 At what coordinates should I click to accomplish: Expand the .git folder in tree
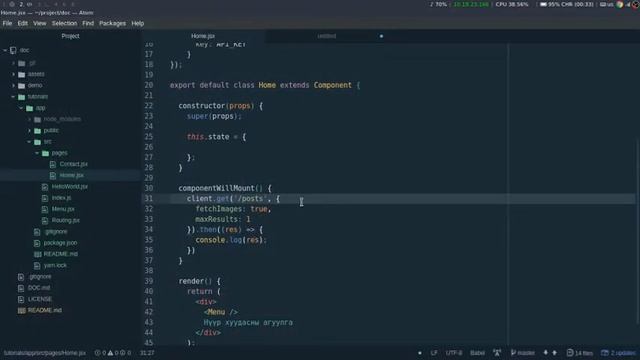pos(13,63)
